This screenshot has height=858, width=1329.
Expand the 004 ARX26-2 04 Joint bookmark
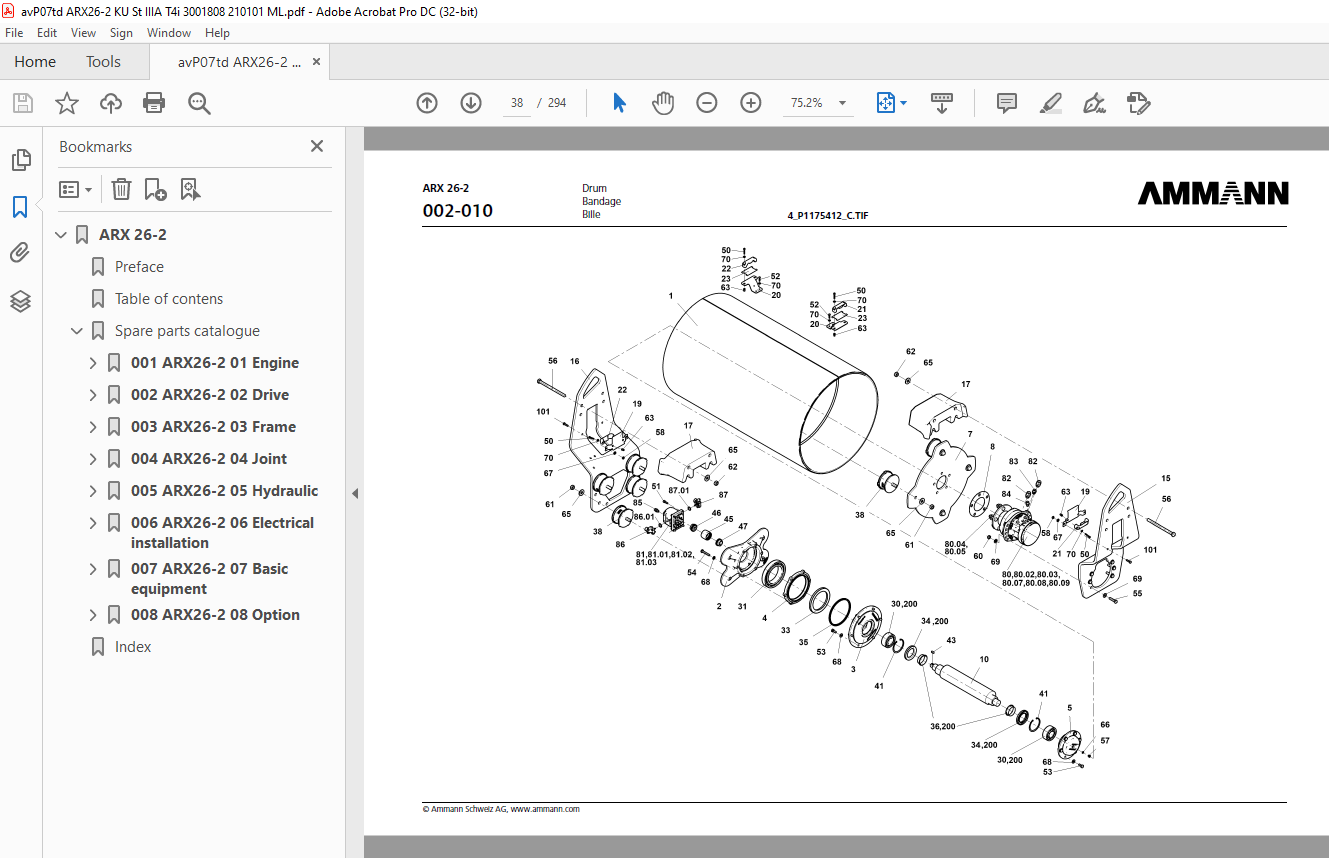pyautogui.click(x=93, y=459)
